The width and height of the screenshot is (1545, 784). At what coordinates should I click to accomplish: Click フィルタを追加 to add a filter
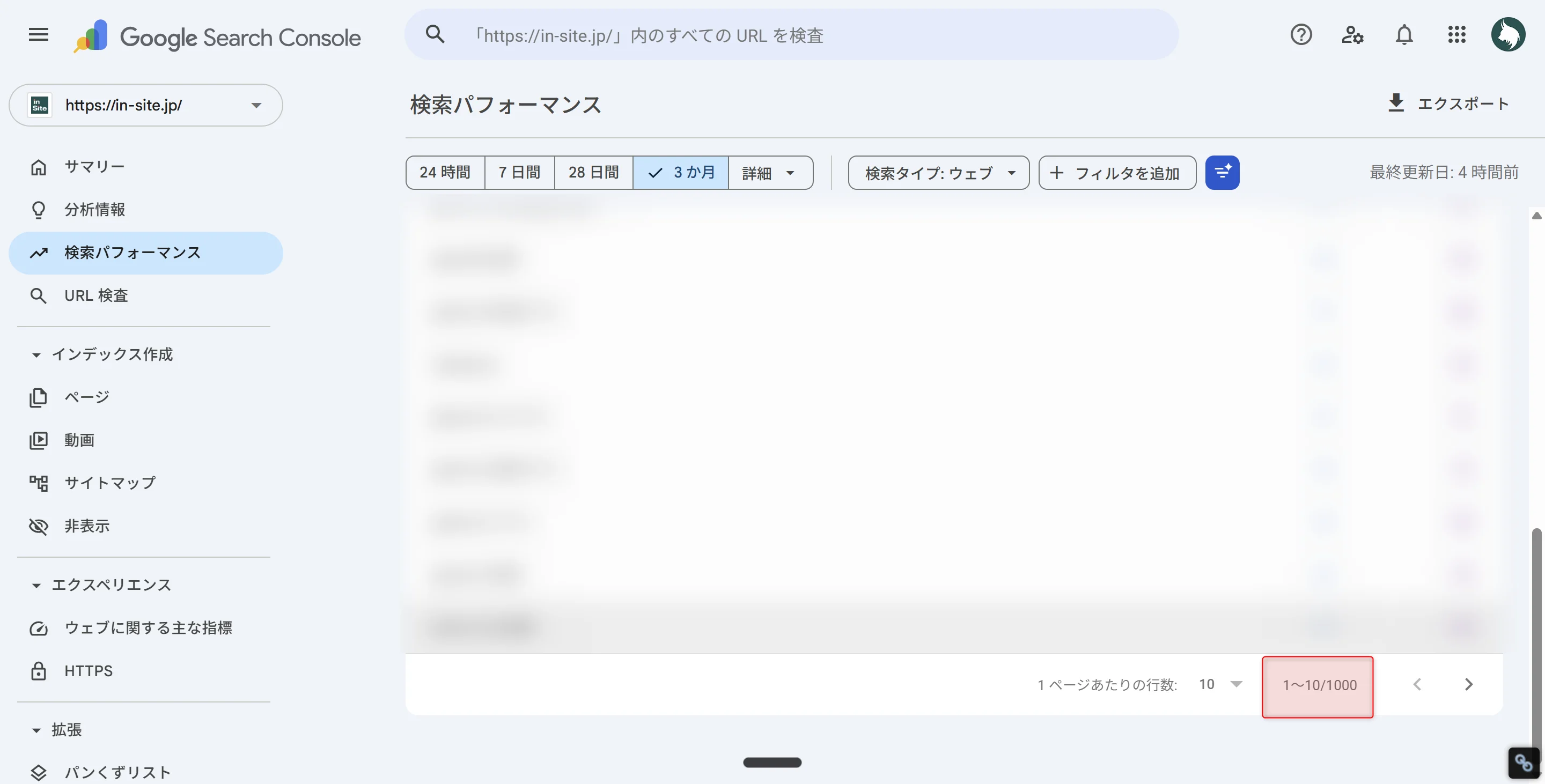point(1117,173)
